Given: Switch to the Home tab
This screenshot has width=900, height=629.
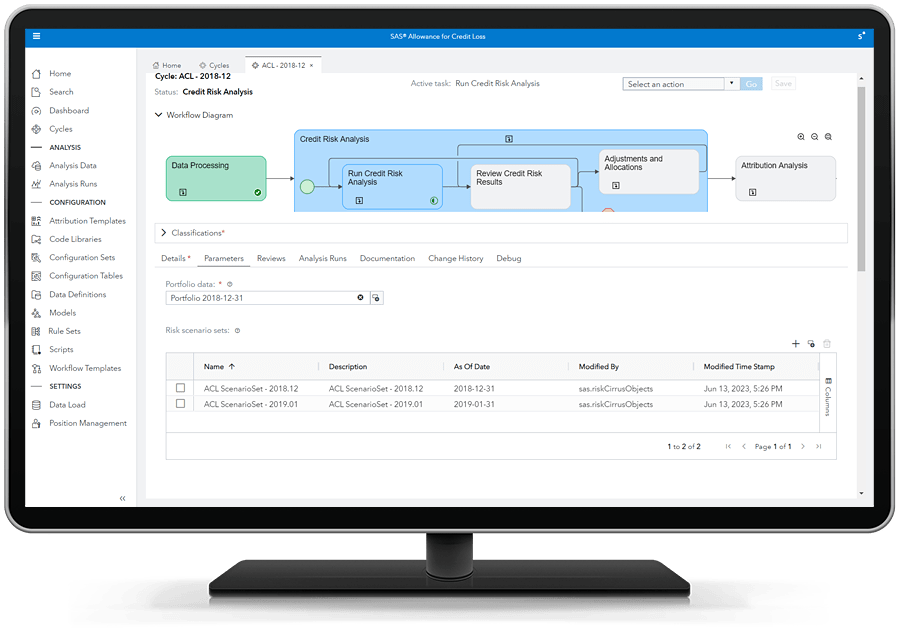Looking at the screenshot, I should (167, 65).
